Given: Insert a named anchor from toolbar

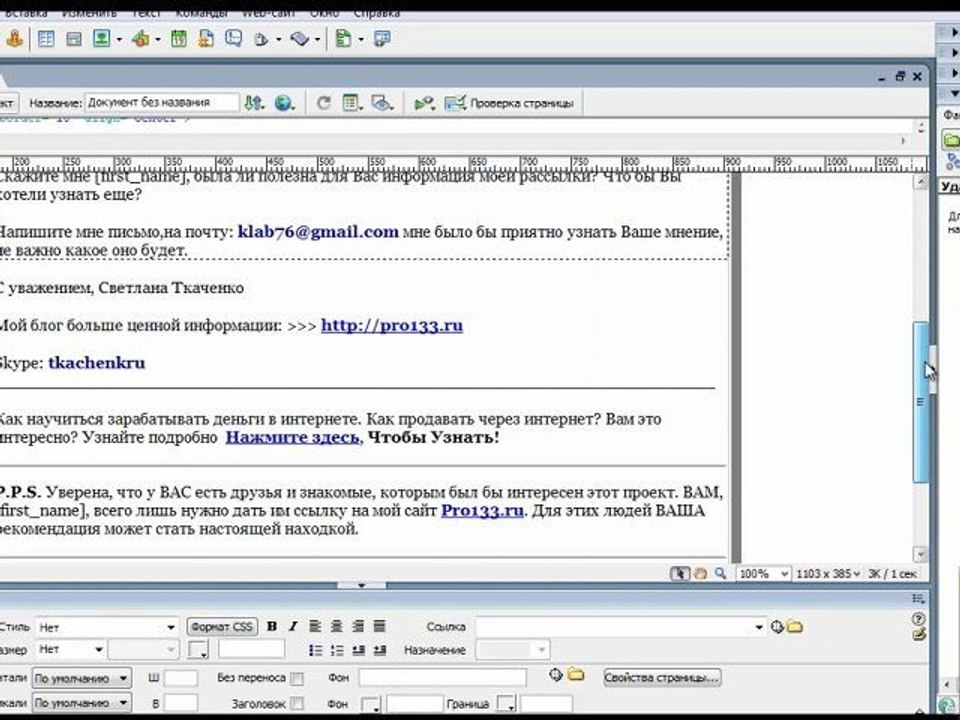Looking at the screenshot, I should (x=15, y=39).
